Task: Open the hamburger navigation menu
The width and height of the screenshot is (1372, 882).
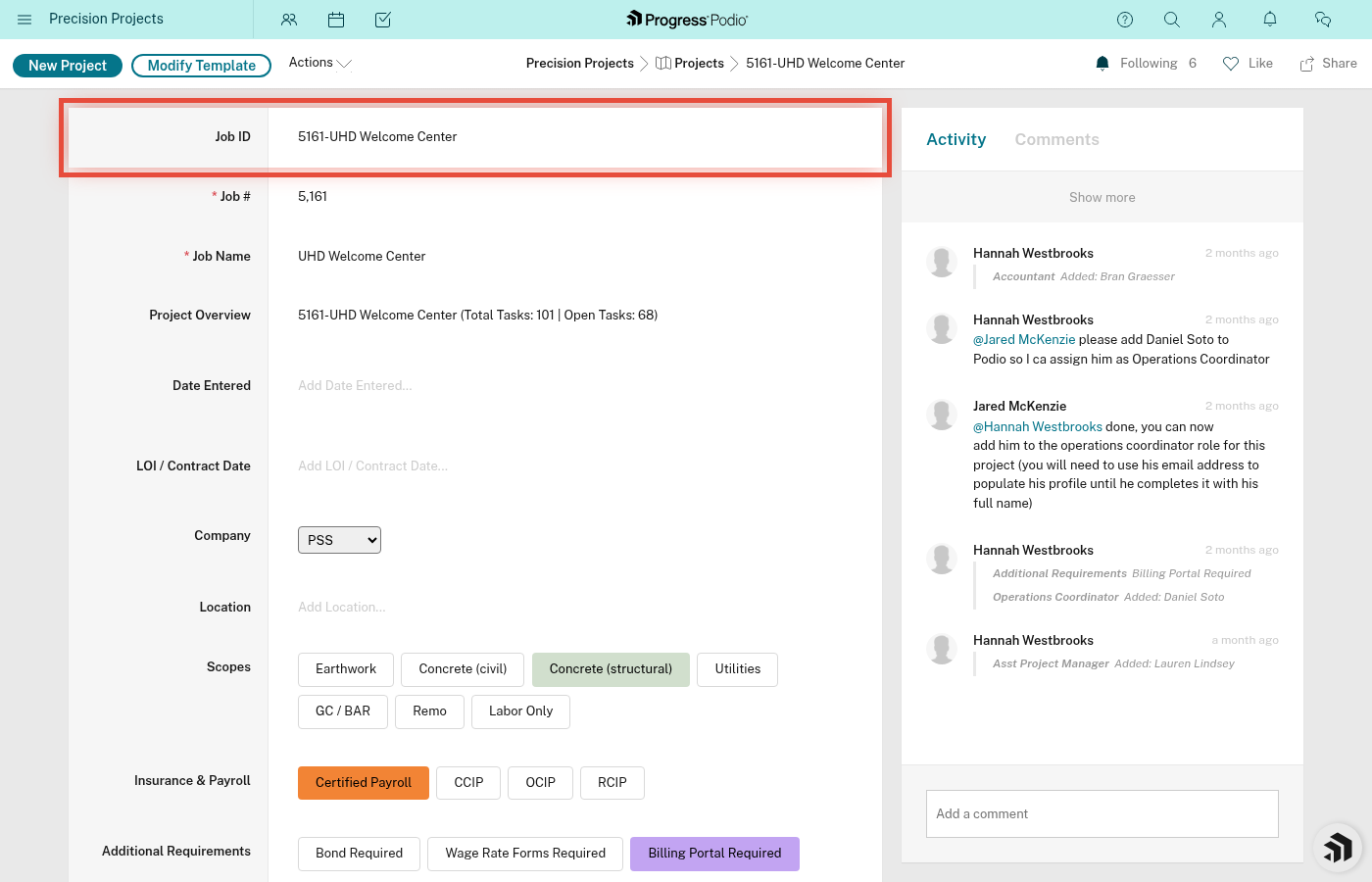Action: tap(24, 20)
